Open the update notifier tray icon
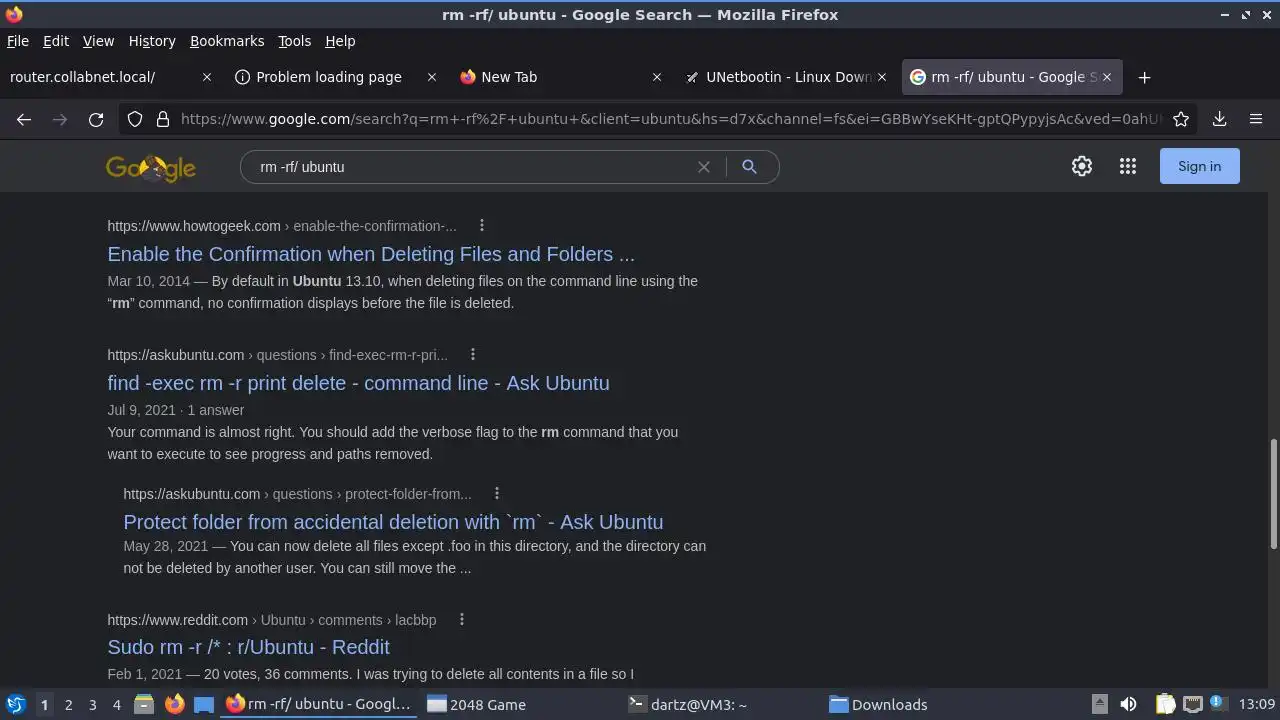The height and width of the screenshot is (720, 1280). [1217, 703]
